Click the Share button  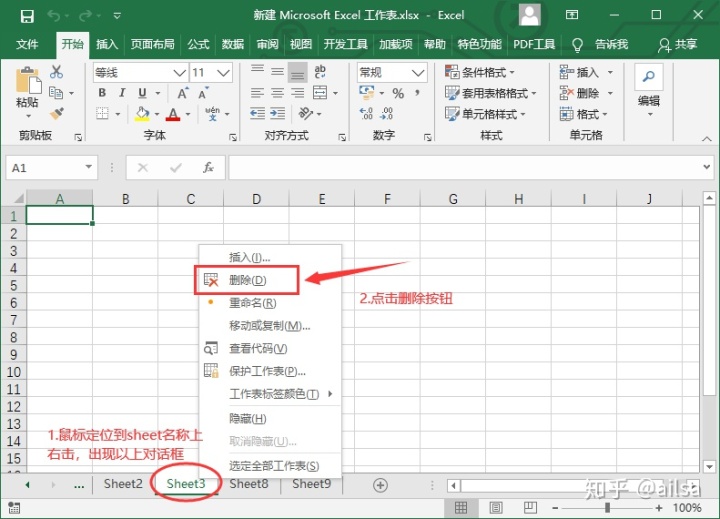(x=678, y=45)
